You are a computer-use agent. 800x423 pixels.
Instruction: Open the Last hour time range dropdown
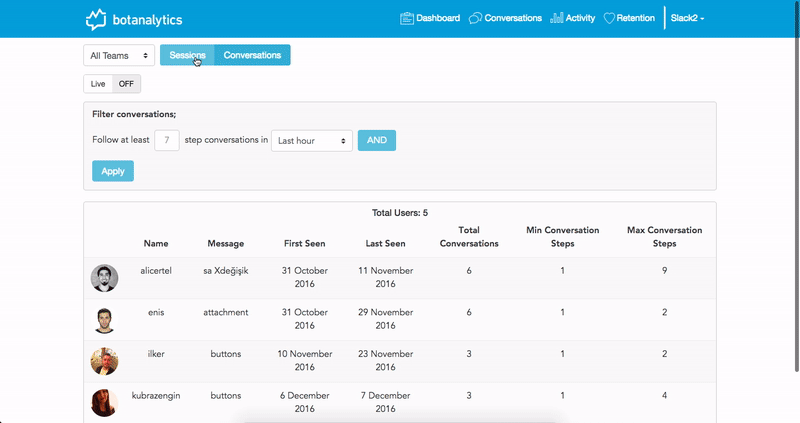click(x=312, y=141)
